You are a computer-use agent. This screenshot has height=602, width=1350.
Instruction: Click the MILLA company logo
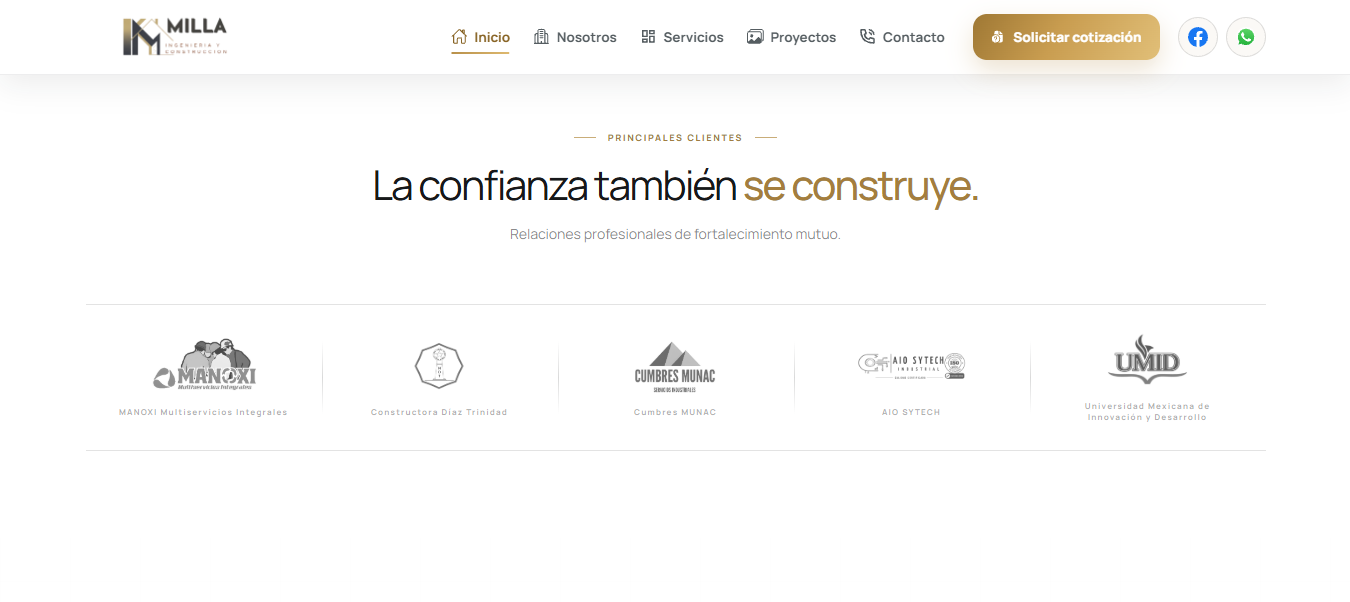tap(175, 37)
